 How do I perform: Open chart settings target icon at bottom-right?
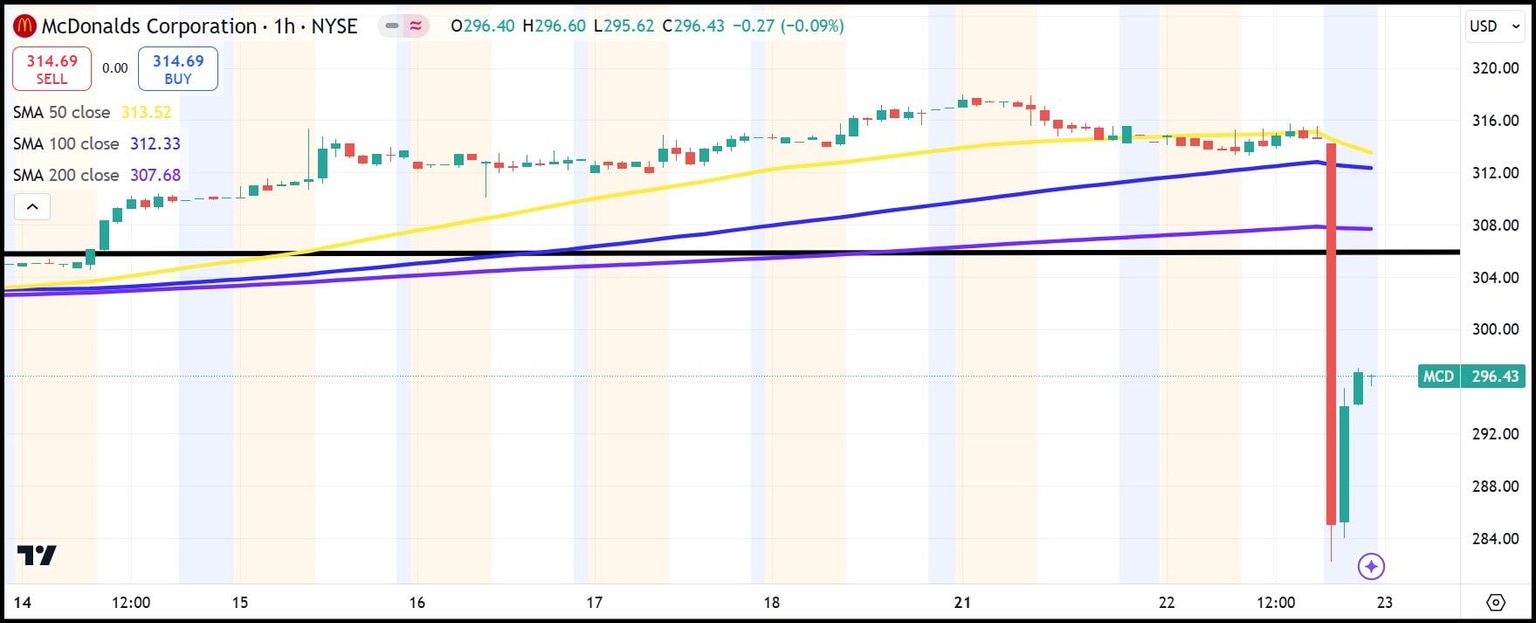point(1496,602)
